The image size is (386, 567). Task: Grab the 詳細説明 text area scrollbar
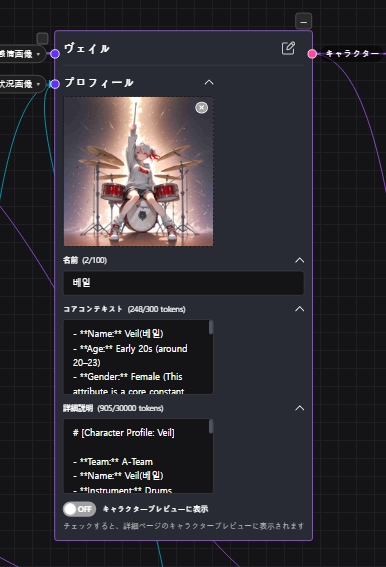(211, 426)
